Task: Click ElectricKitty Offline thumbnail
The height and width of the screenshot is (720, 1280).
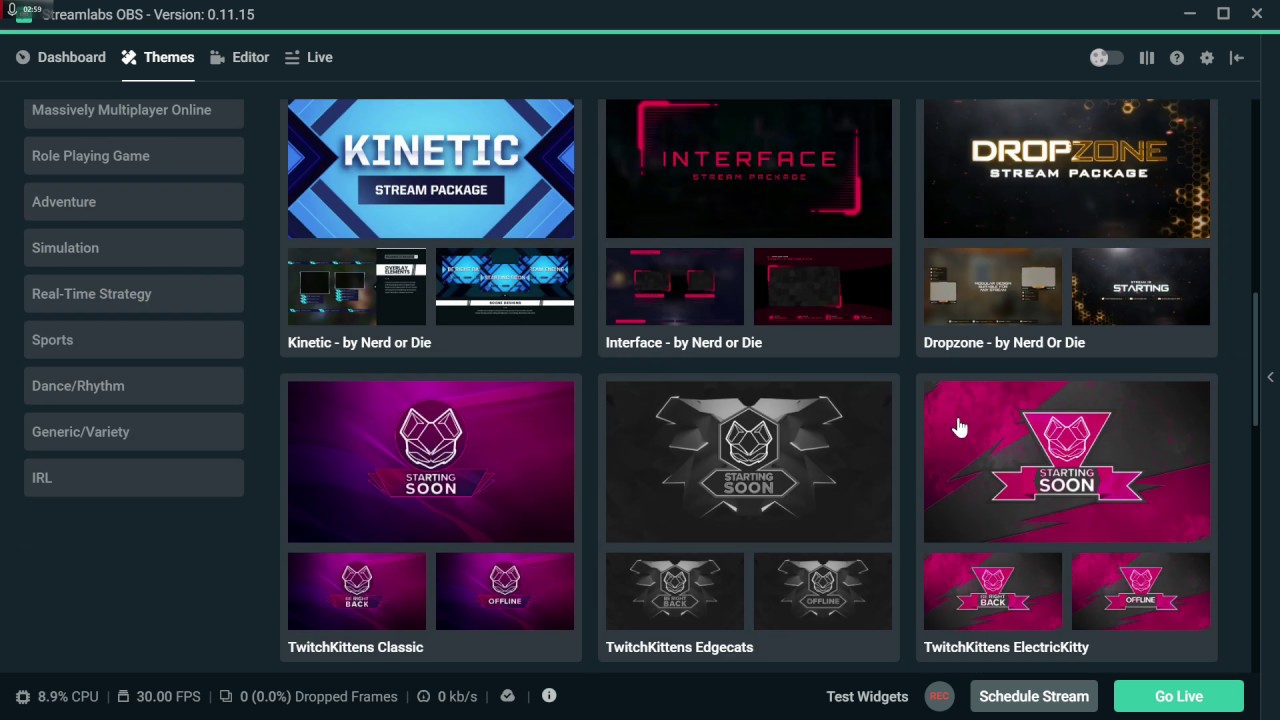Action: 1141,591
